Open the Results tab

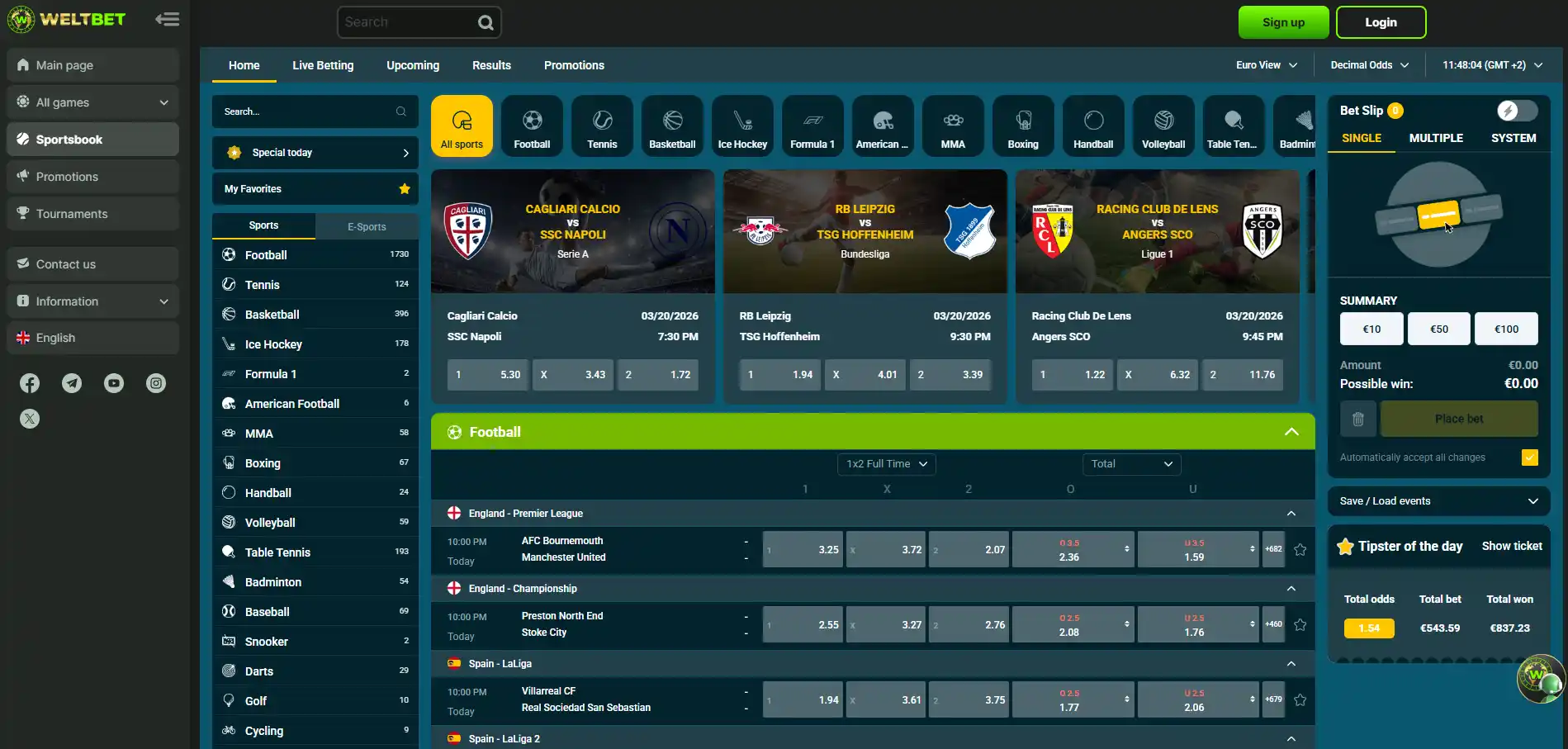pyautogui.click(x=491, y=65)
